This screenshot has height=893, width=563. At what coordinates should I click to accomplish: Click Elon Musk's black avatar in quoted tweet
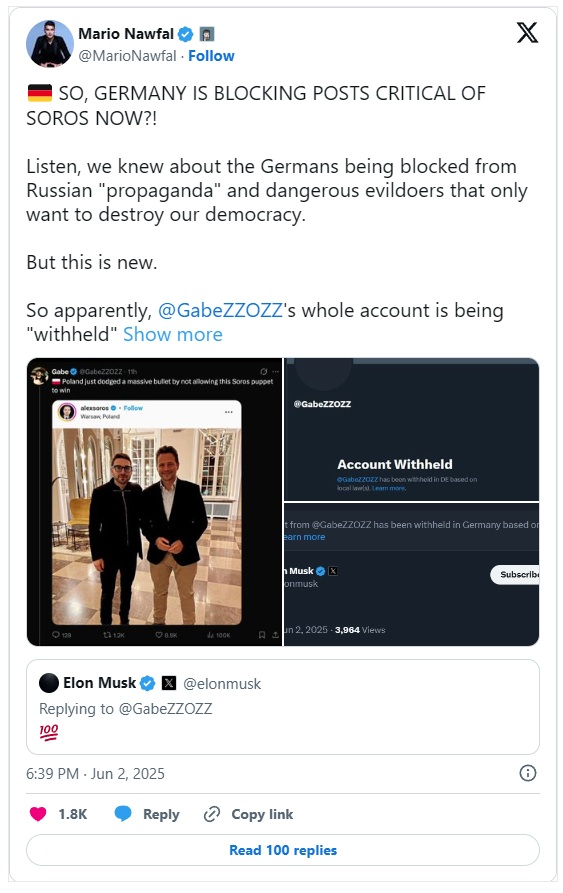click(49, 683)
